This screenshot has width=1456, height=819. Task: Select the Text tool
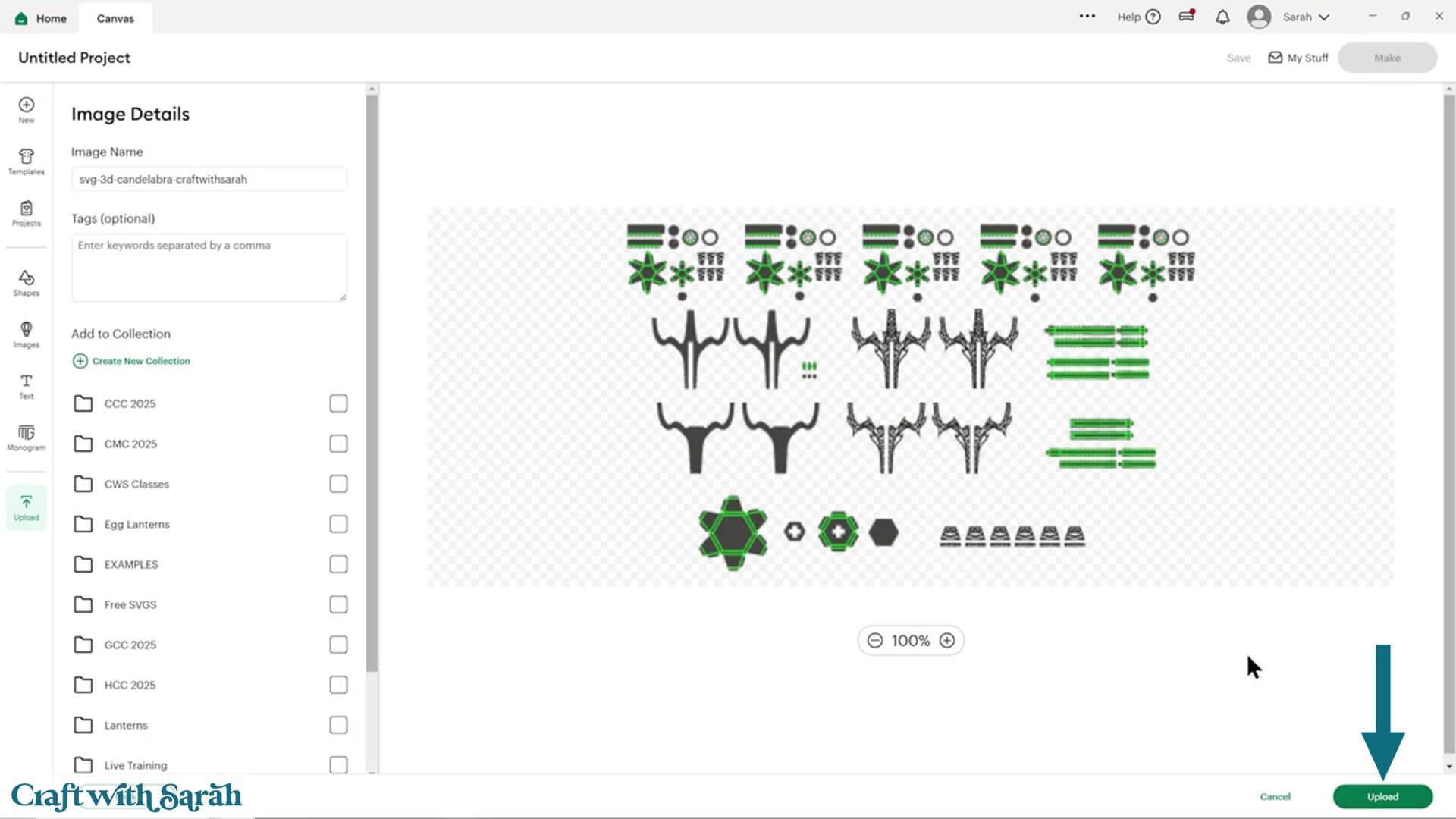tap(27, 386)
